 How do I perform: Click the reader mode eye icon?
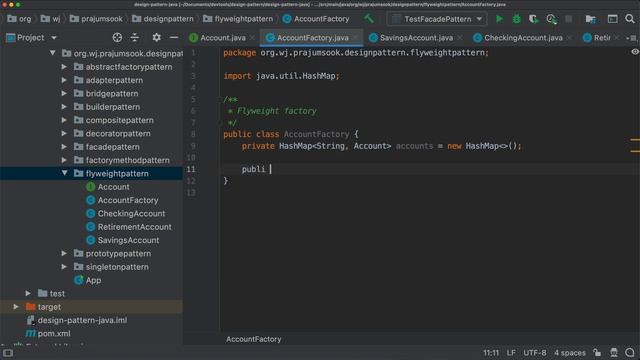coord(635,52)
